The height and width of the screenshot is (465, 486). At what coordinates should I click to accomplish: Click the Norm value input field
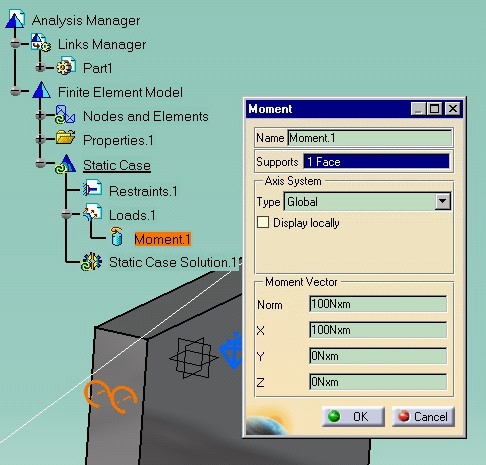[x=378, y=304]
